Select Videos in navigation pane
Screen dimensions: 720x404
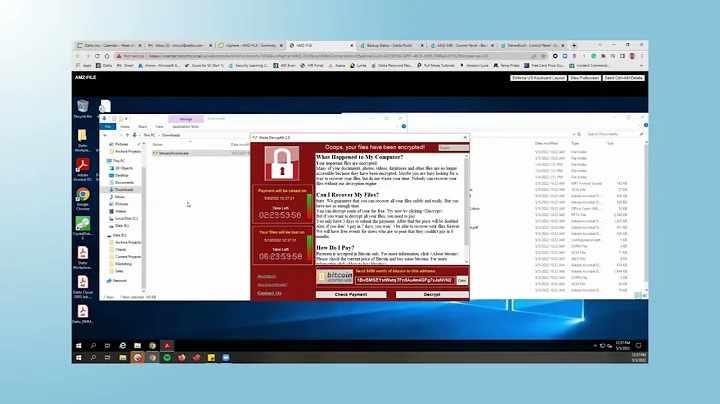click(121, 211)
